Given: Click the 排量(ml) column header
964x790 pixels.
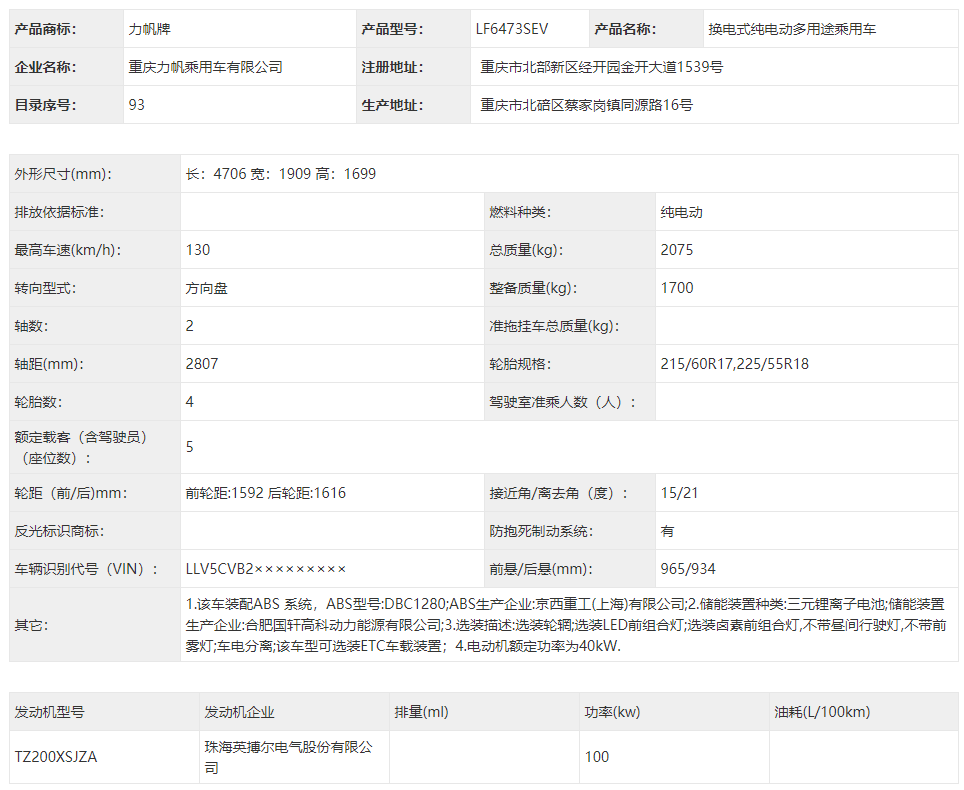Looking at the screenshot, I should (x=422, y=712).
